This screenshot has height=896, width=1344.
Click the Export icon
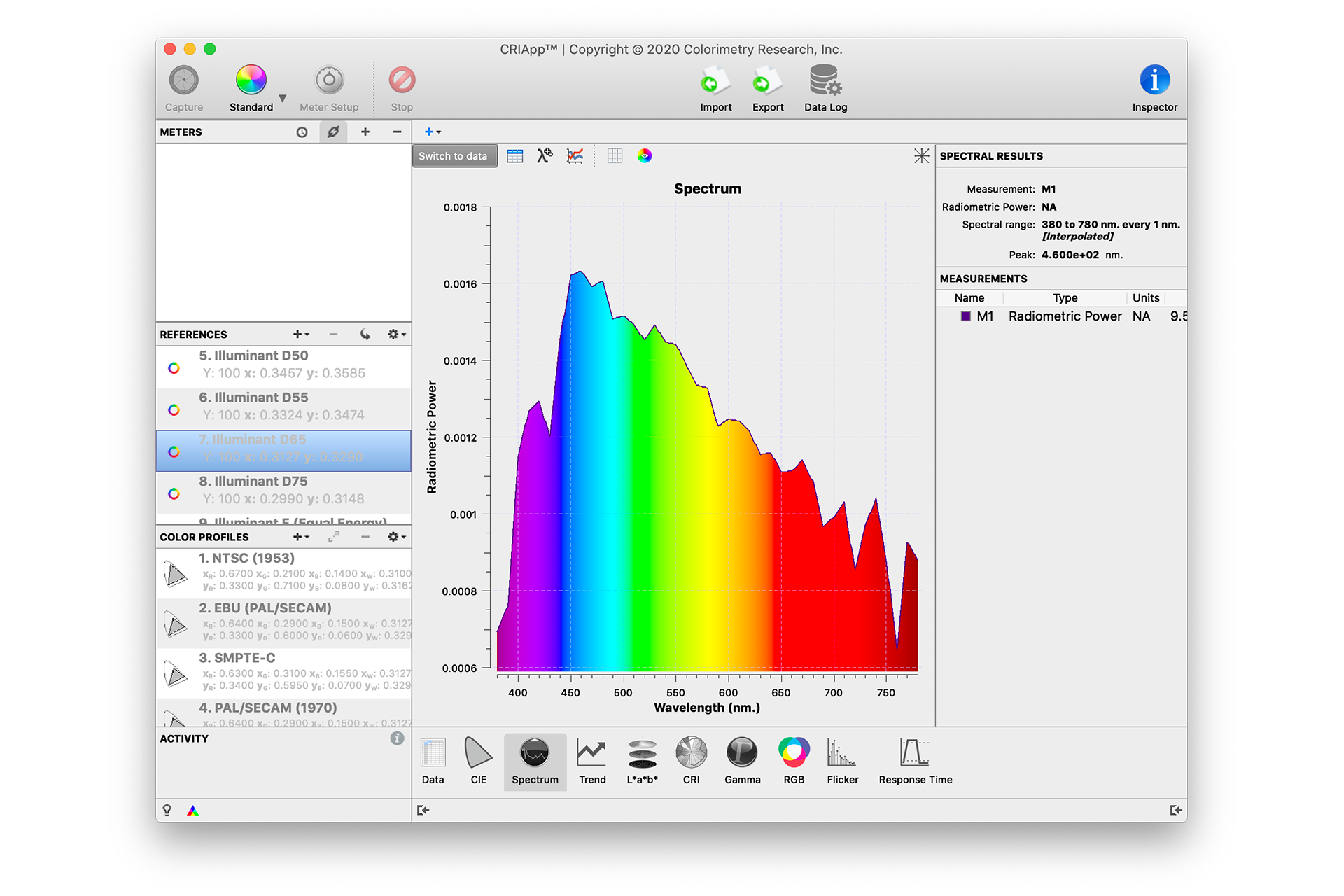pyautogui.click(x=768, y=81)
